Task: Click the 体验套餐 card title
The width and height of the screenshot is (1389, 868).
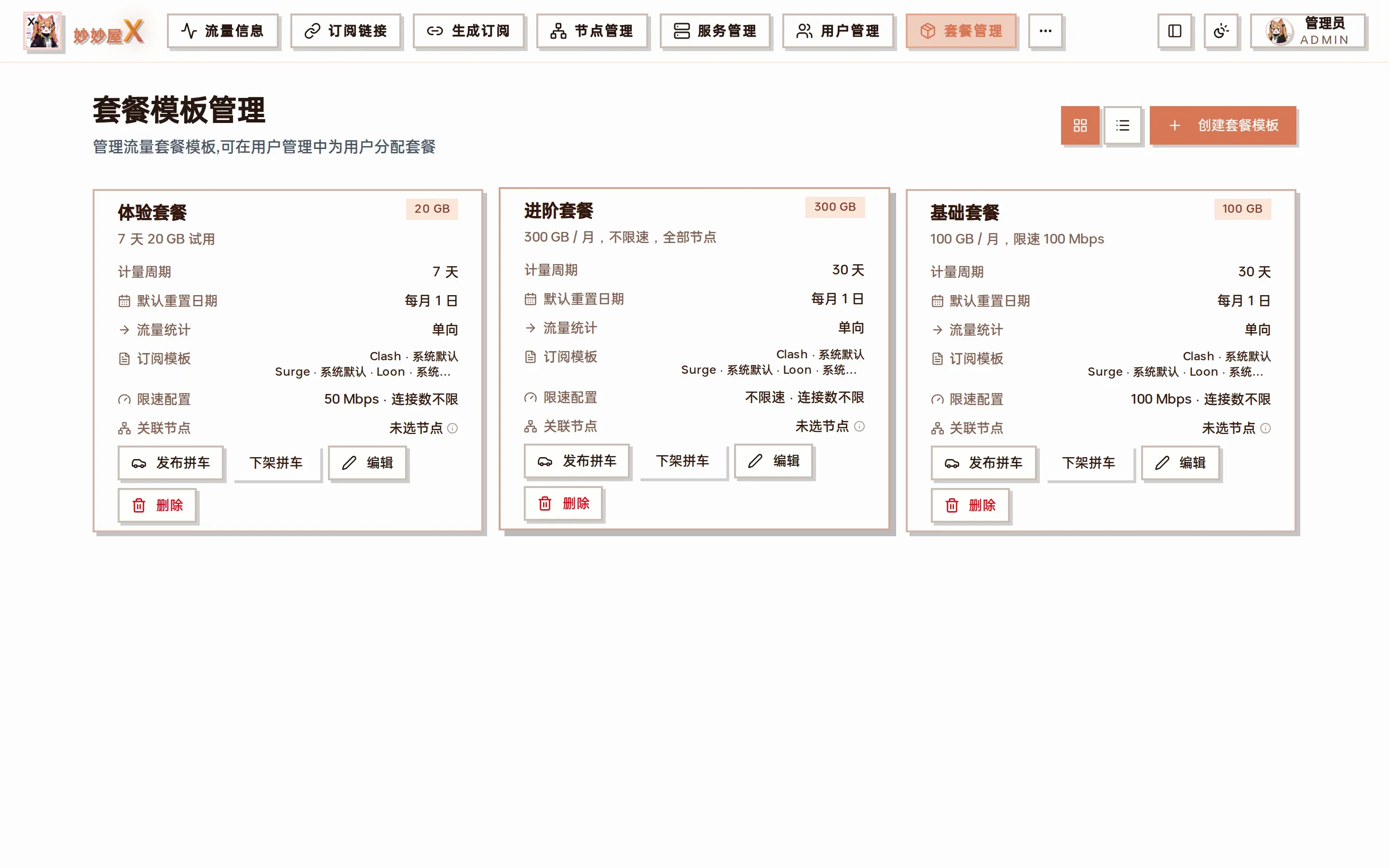Action: point(152,213)
